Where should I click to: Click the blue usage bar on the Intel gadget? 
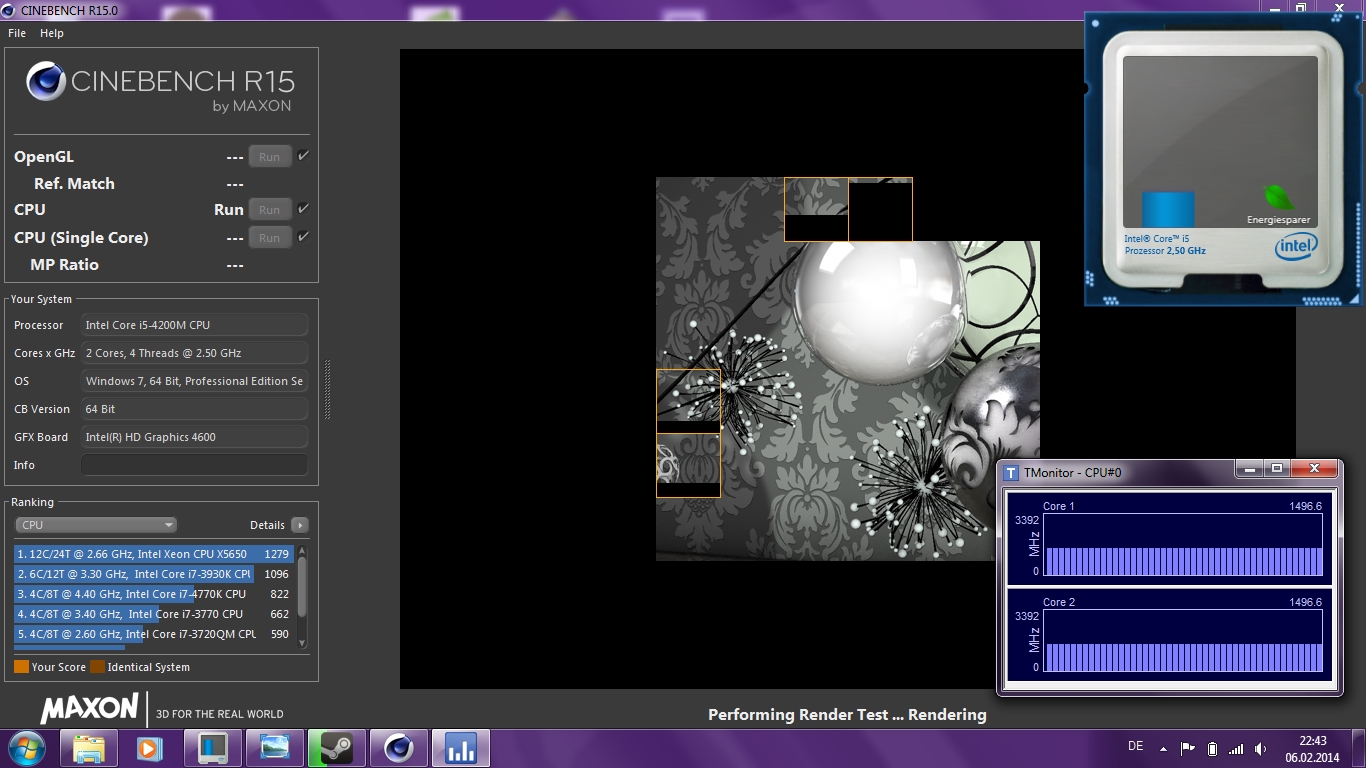pos(1168,210)
